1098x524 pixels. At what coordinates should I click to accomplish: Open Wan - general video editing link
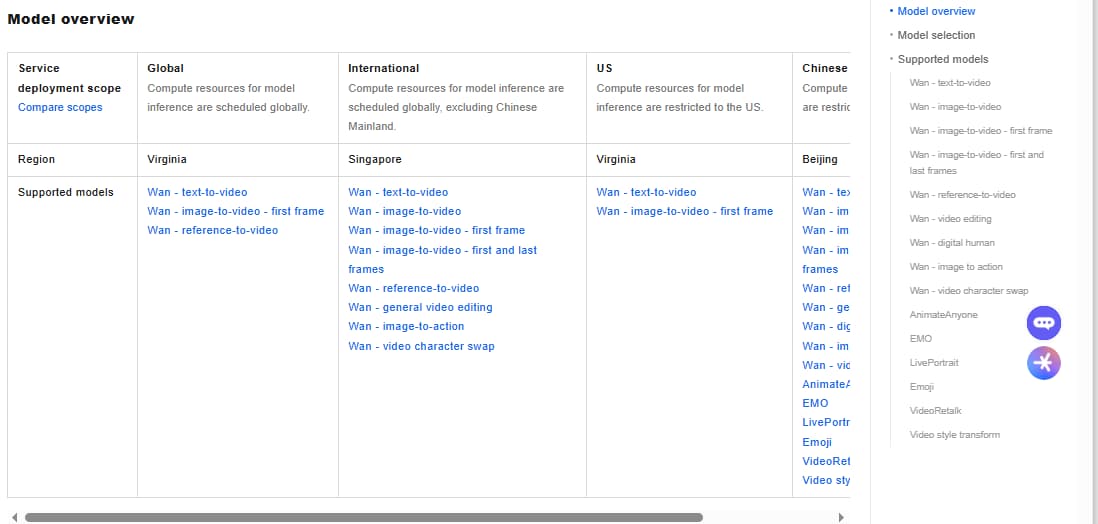(x=420, y=307)
